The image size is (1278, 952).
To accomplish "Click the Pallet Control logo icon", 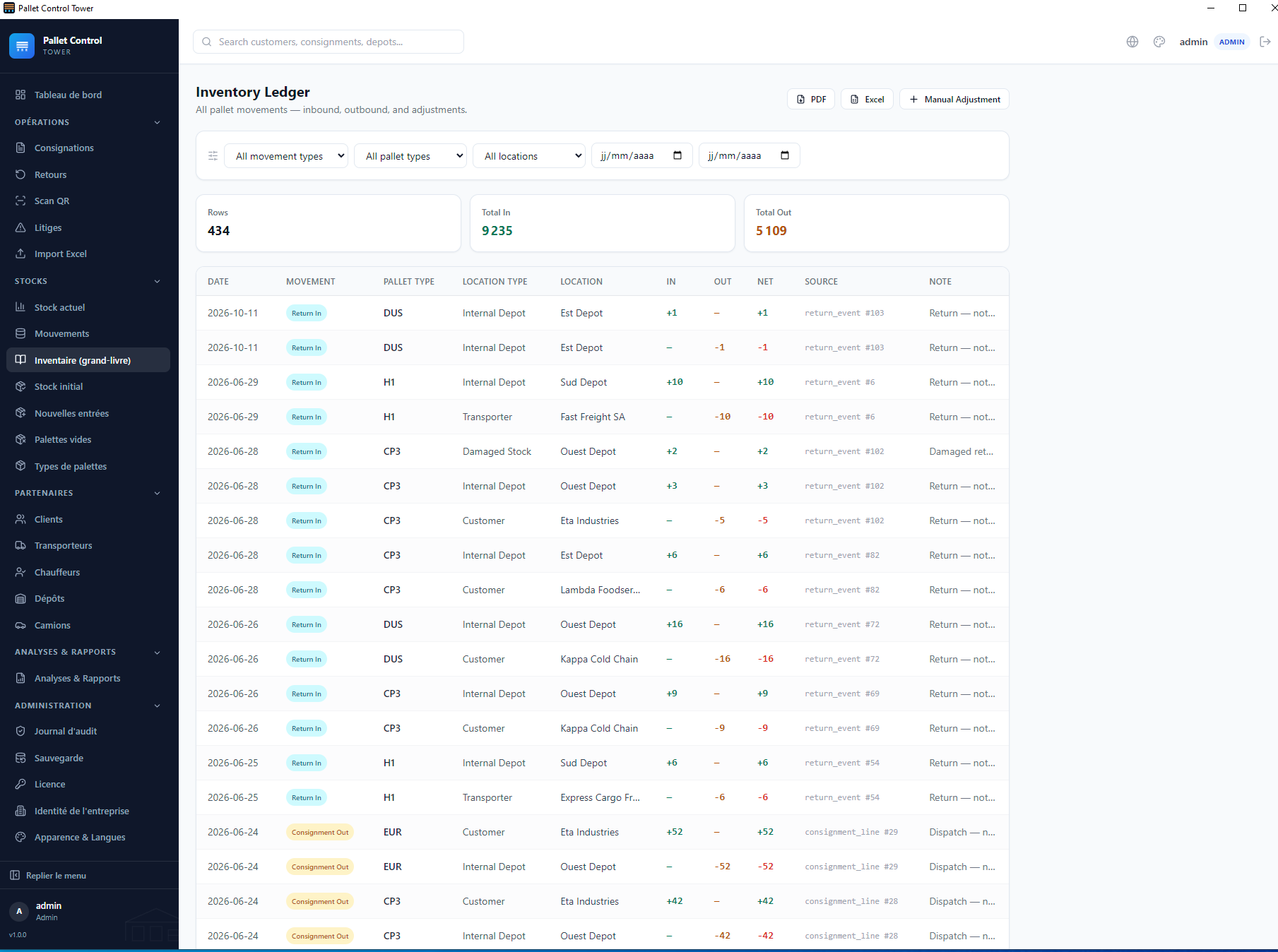I will pos(22,46).
